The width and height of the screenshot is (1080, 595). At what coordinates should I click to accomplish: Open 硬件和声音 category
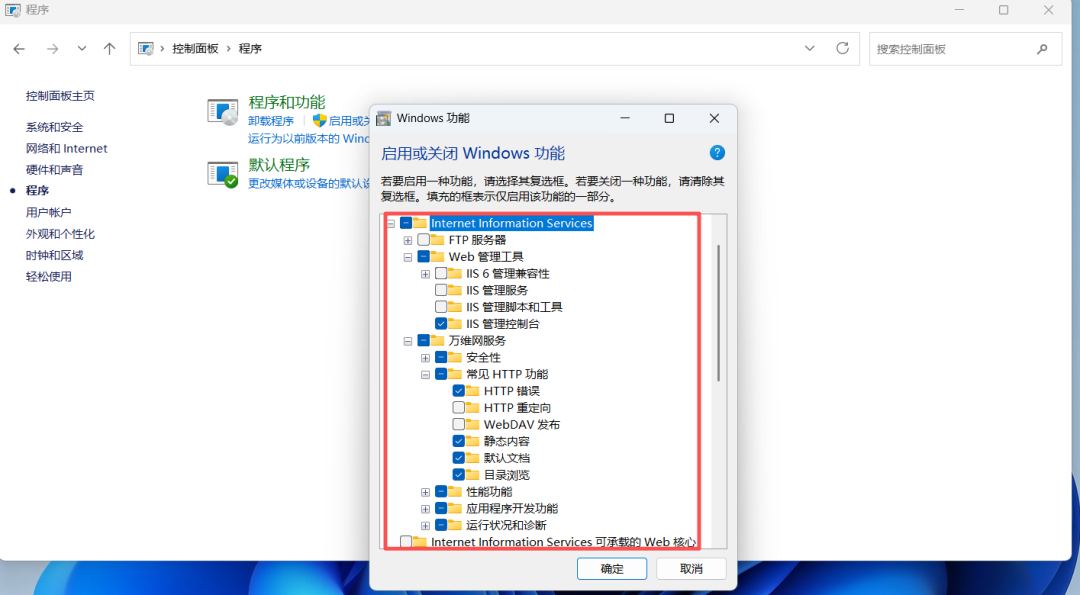click(x=54, y=169)
